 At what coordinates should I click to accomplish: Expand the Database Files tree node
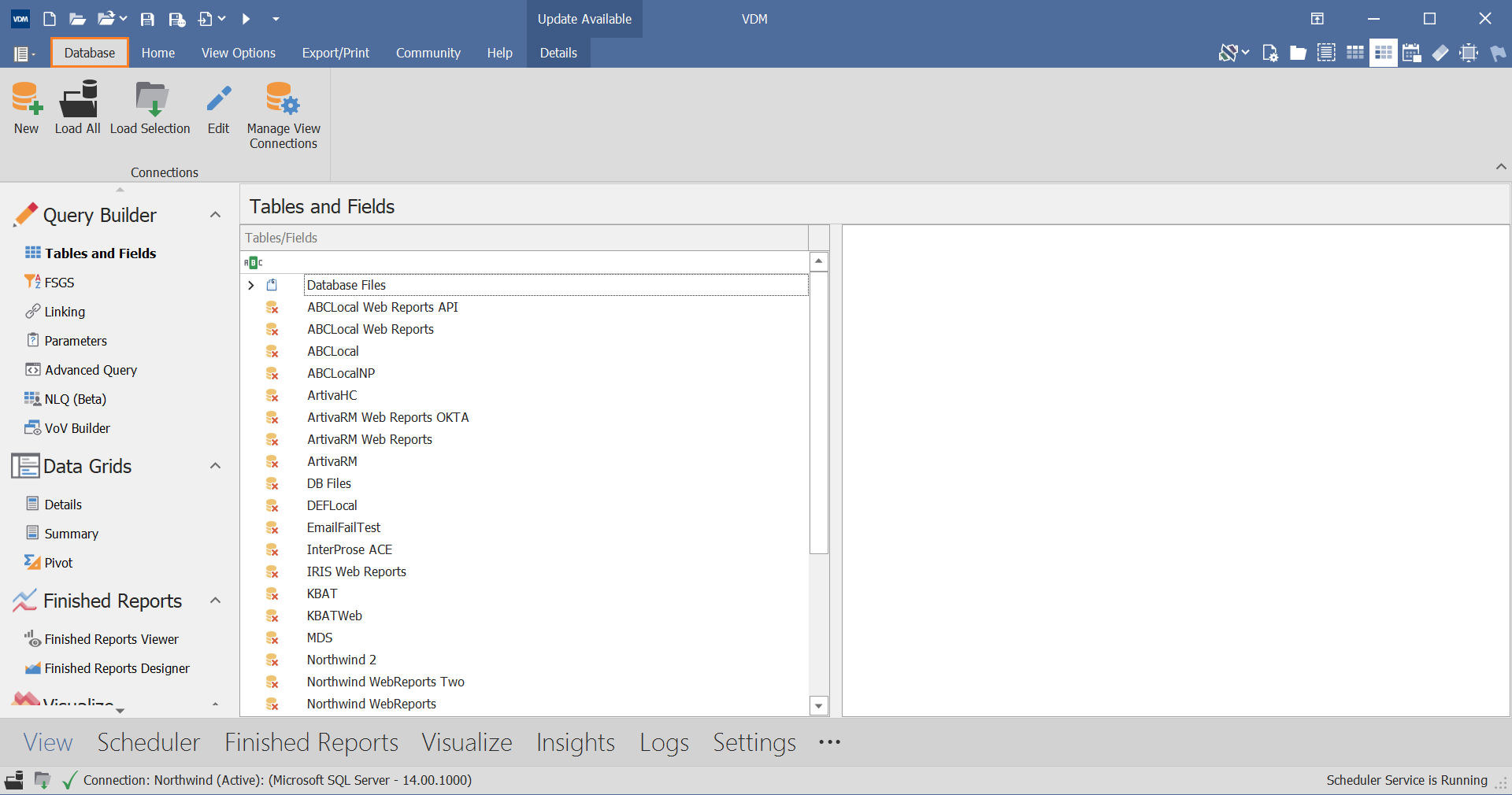[x=251, y=285]
